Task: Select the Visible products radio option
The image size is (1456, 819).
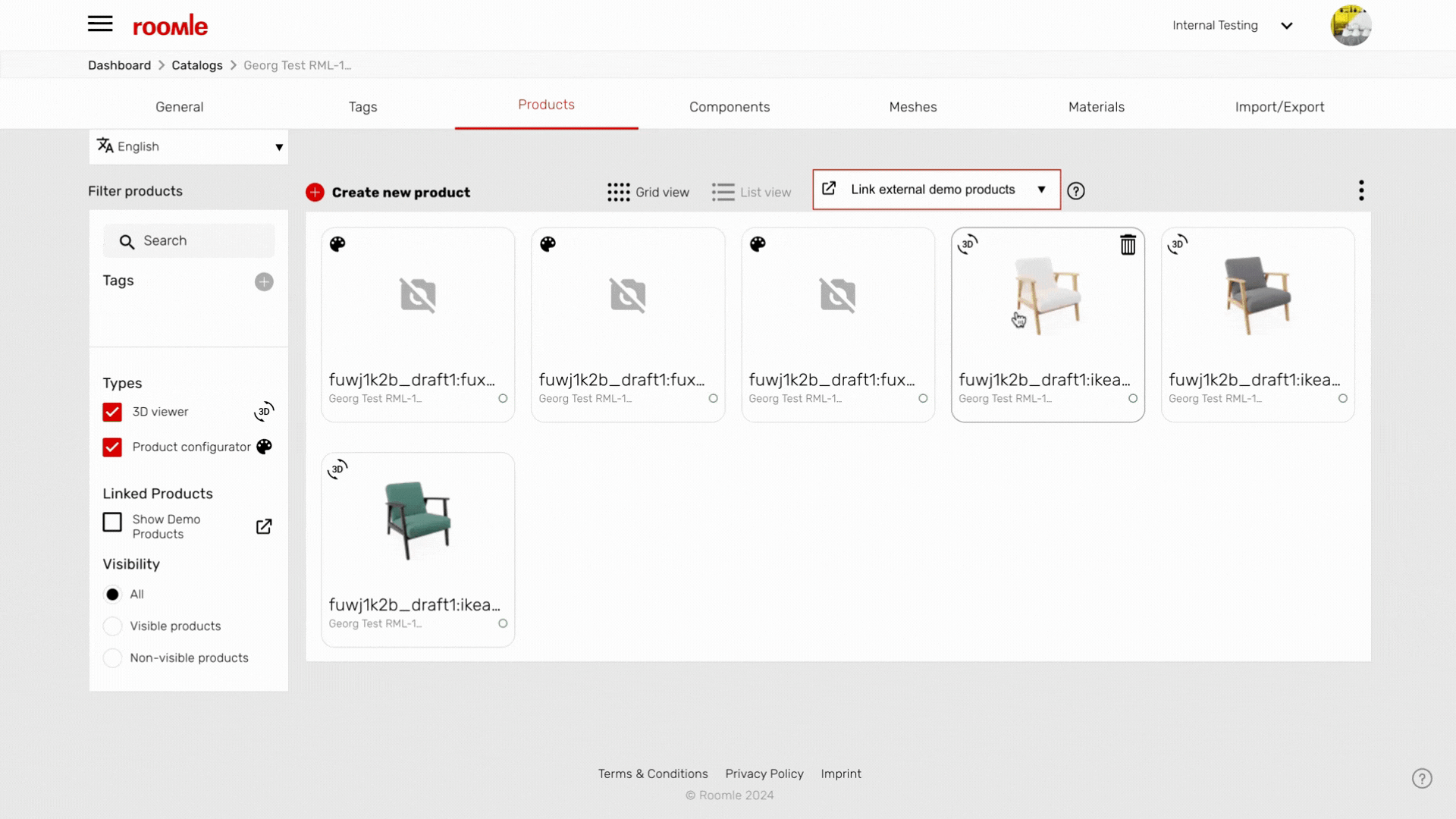Action: pos(112,626)
